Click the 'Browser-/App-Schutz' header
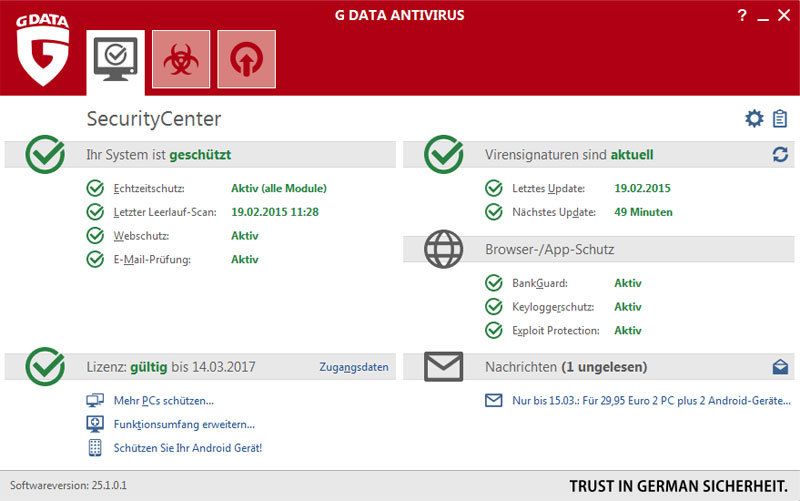Viewport: 800px width, 501px height. [x=549, y=249]
